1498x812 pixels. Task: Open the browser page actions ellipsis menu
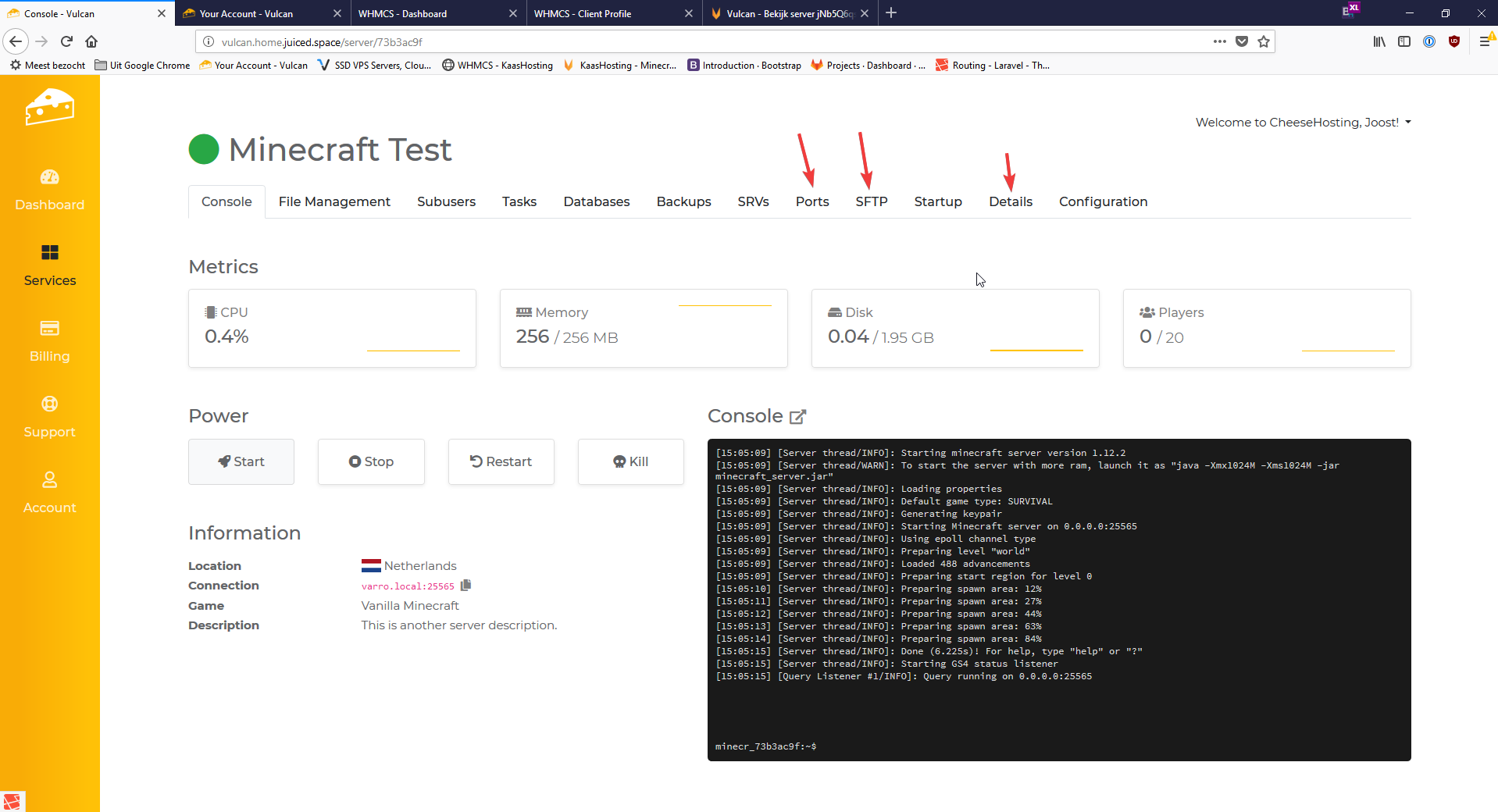point(1219,42)
